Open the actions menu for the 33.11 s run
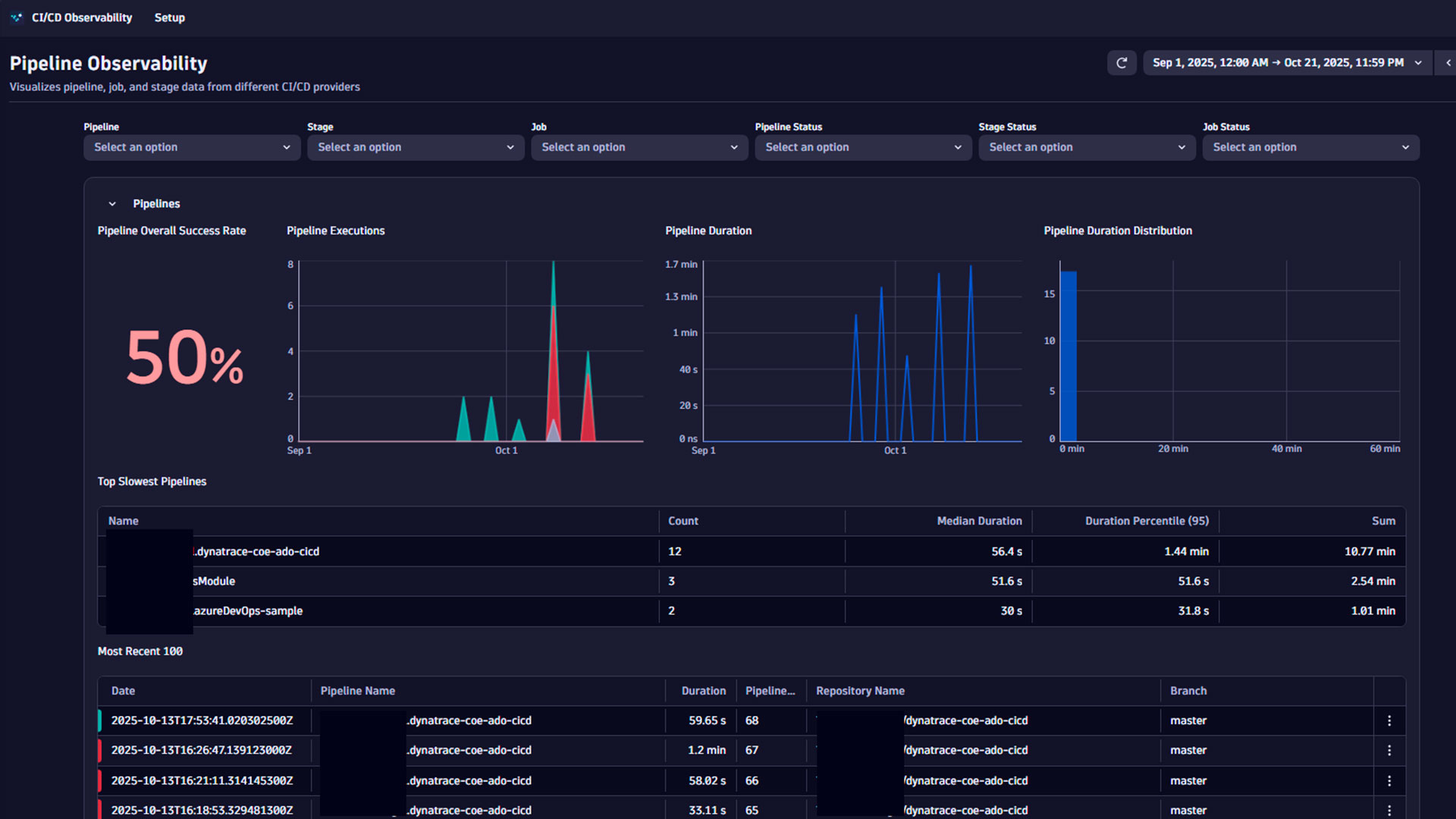 [x=1390, y=810]
